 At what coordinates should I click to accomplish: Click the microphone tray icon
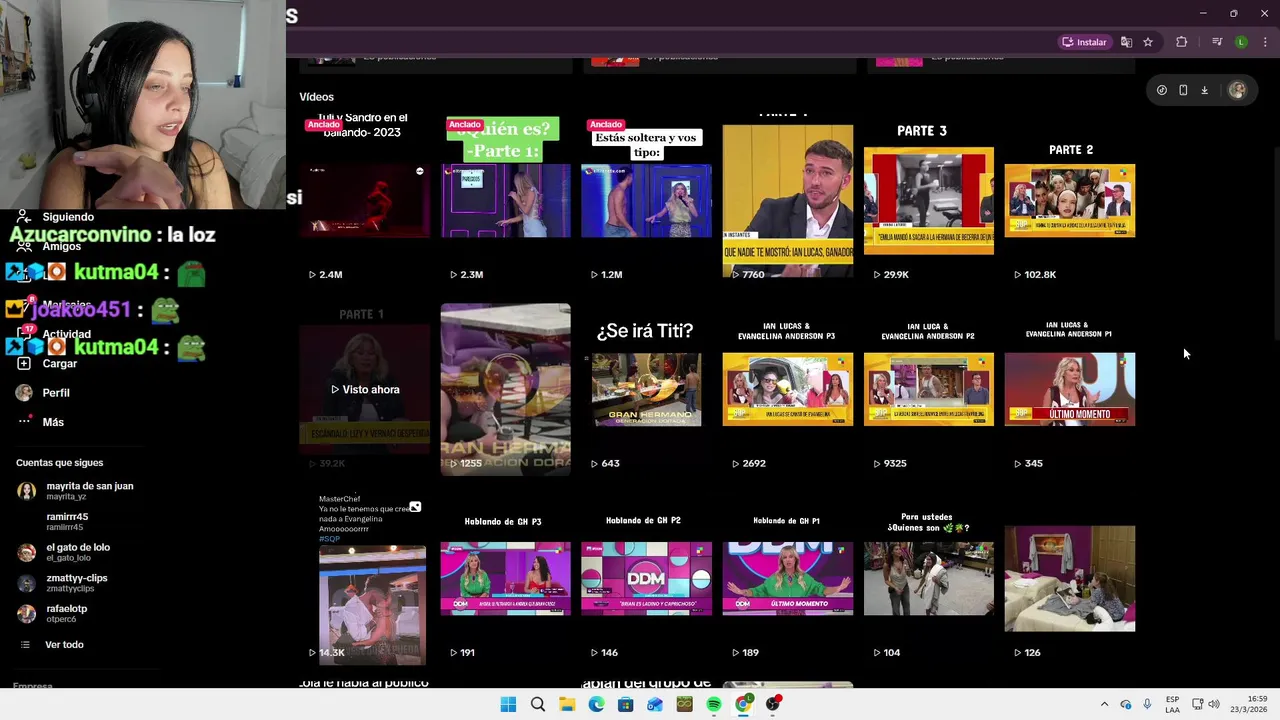[1147, 704]
